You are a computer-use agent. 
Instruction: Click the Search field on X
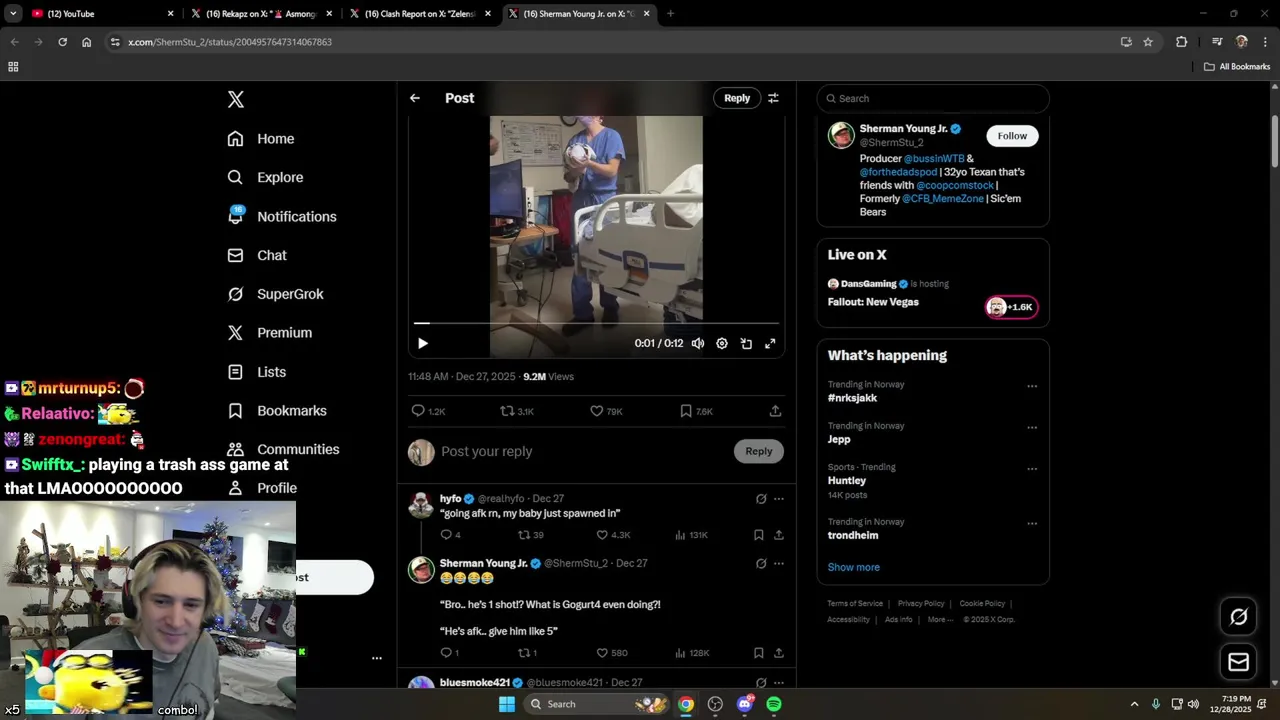point(933,98)
